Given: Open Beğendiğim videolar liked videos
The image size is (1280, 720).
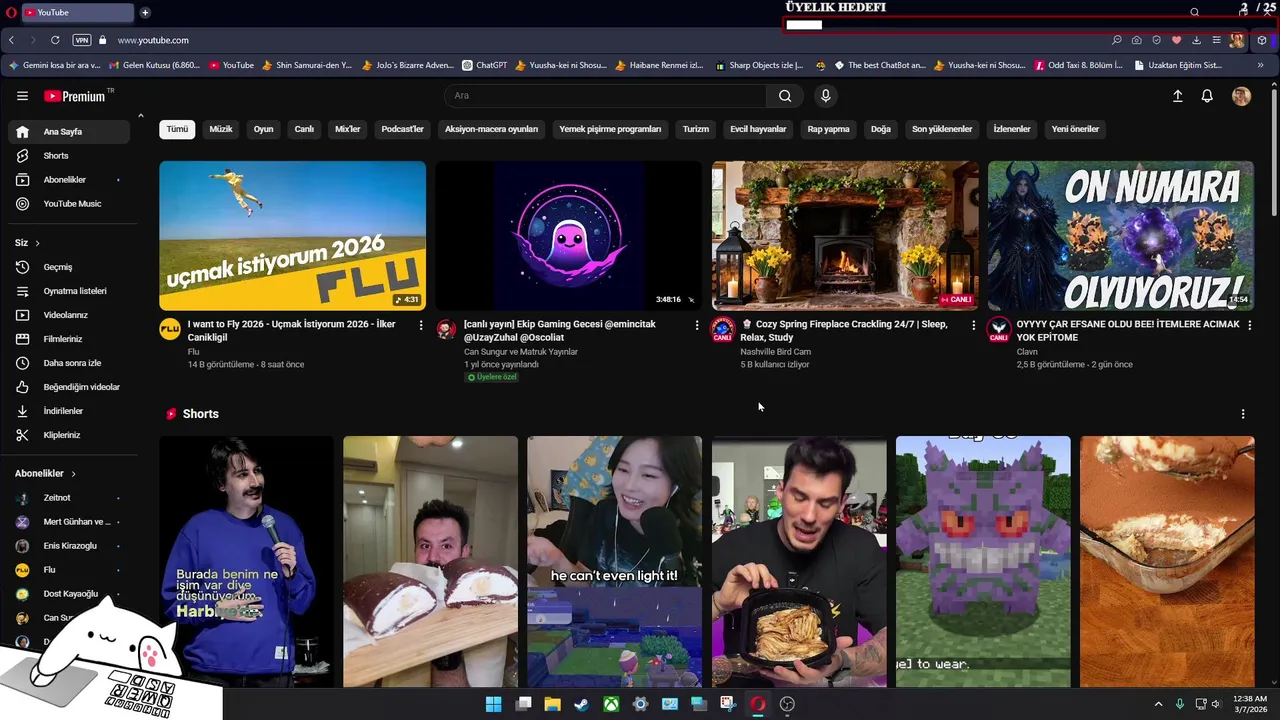Looking at the screenshot, I should click(x=69, y=387).
